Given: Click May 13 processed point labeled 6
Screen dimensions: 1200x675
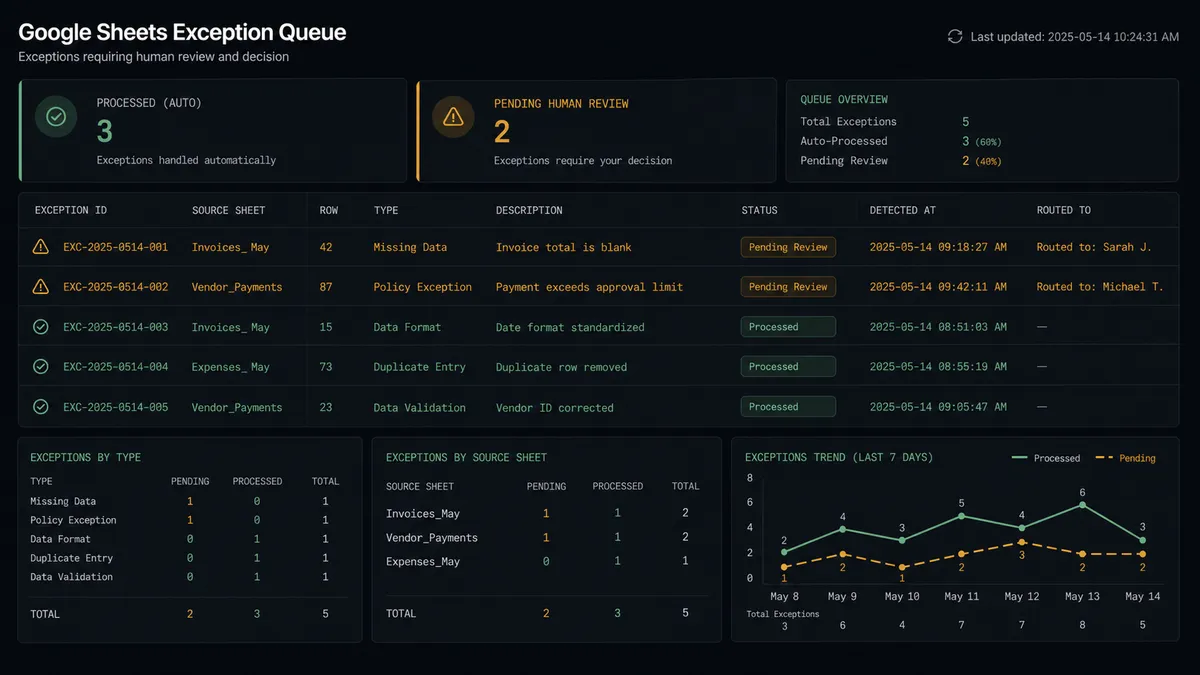Looking at the screenshot, I should click(1082, 505).
